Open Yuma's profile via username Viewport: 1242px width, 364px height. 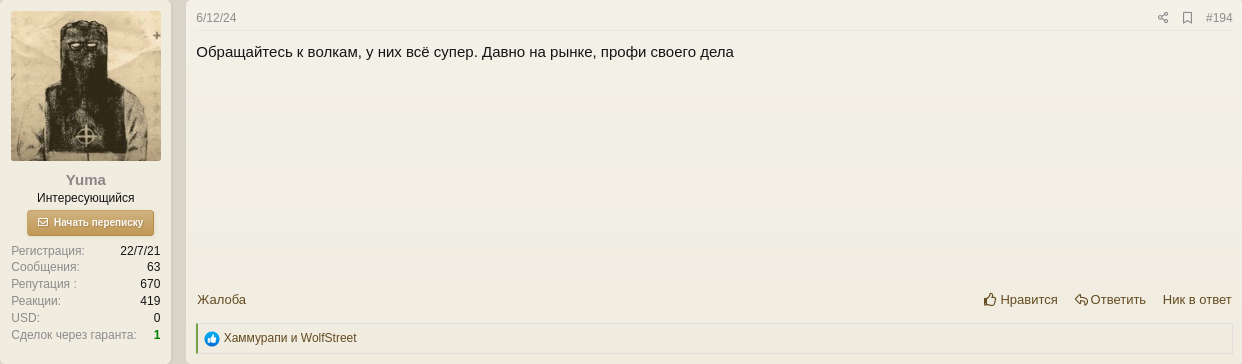(86, 180)
